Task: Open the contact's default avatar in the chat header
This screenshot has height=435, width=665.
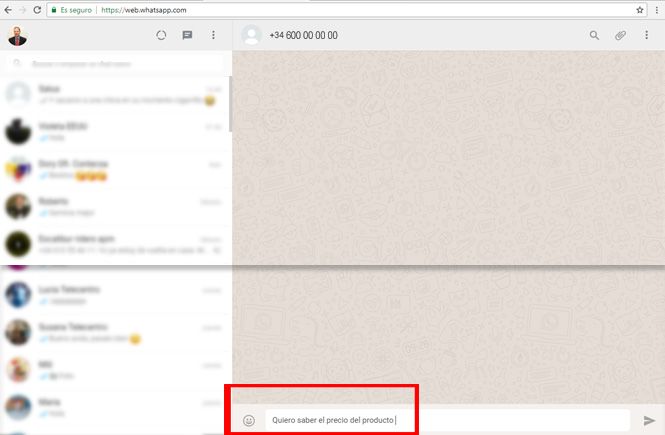Action: (x=251, y=35)
